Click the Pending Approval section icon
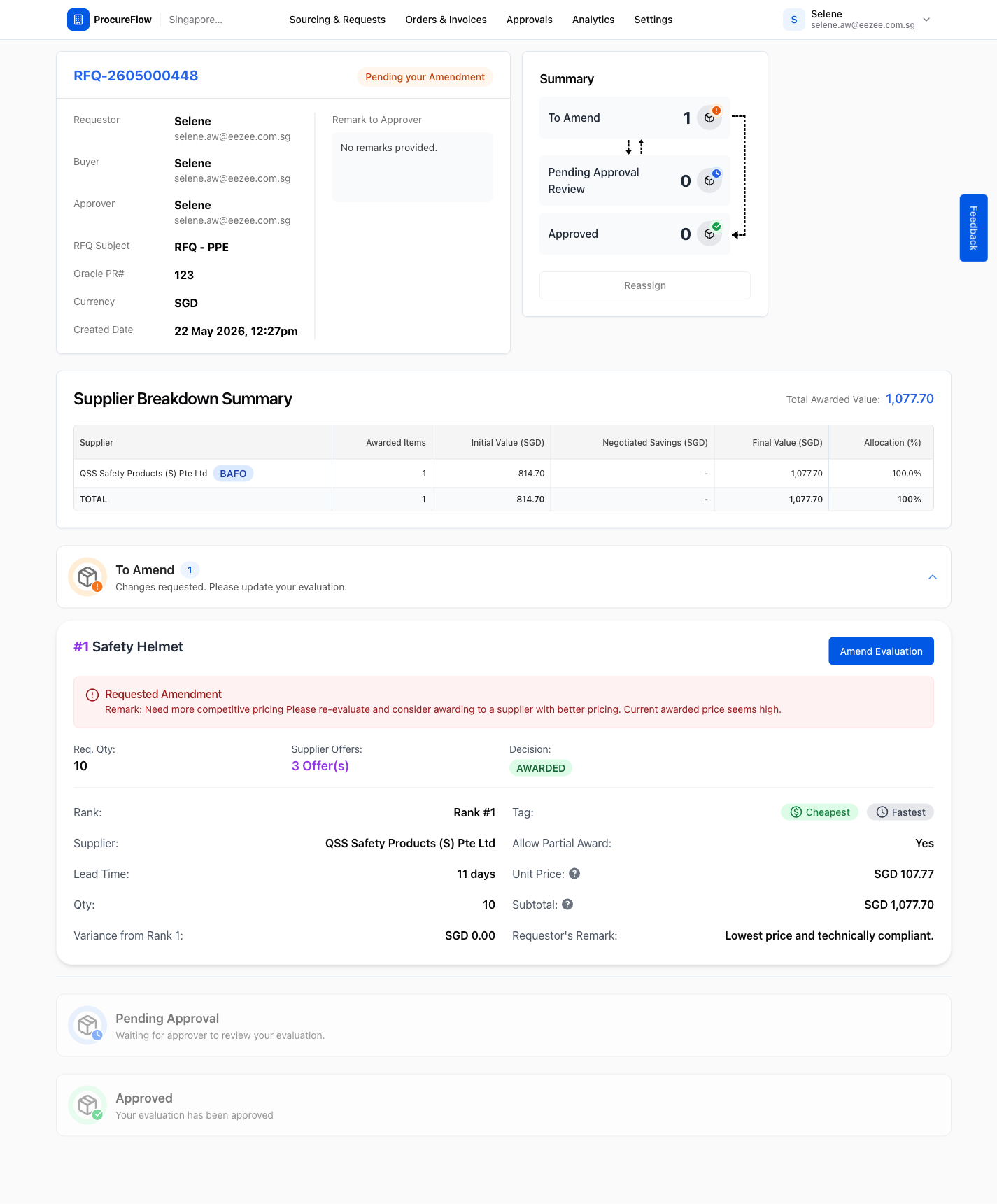 point(87,1026)
